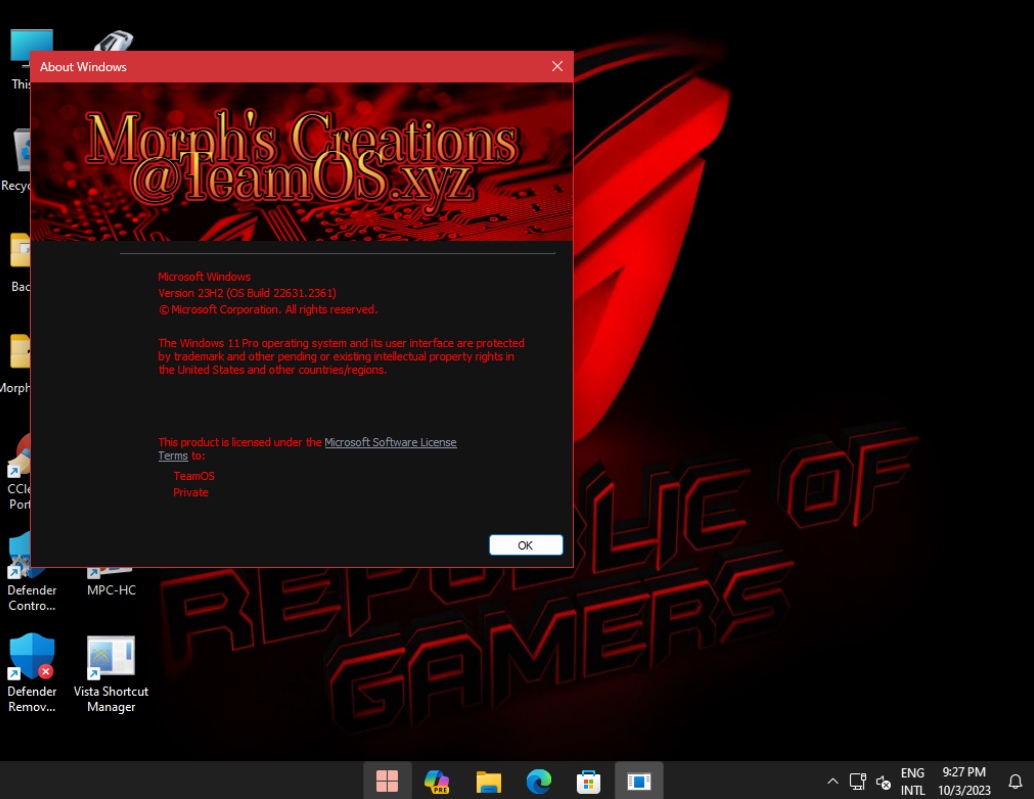Select Defender Remover desktop shortcut
1034x799 pixels.
[x=32, y=673]
